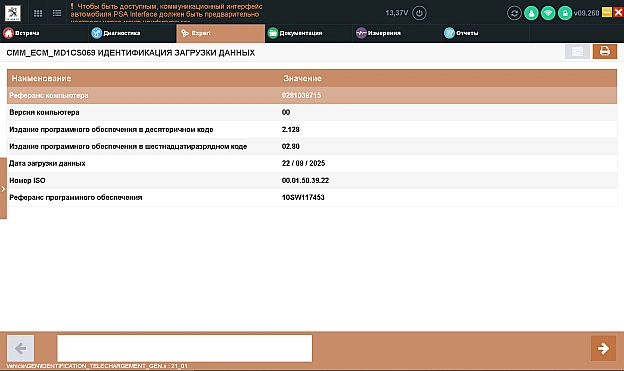Open the grid apps menu icon
The image size is (624, 371).
coord(38,13)
